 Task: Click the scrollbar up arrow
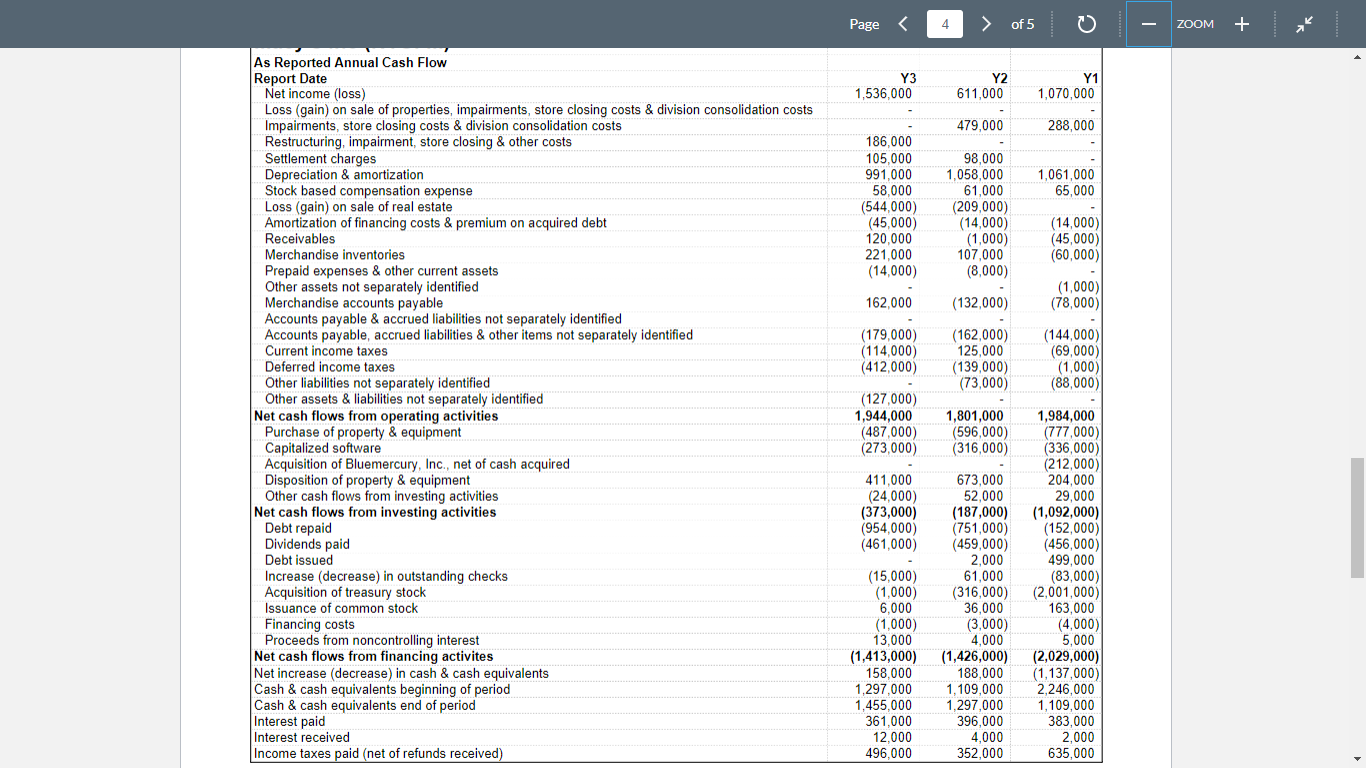1357,55
